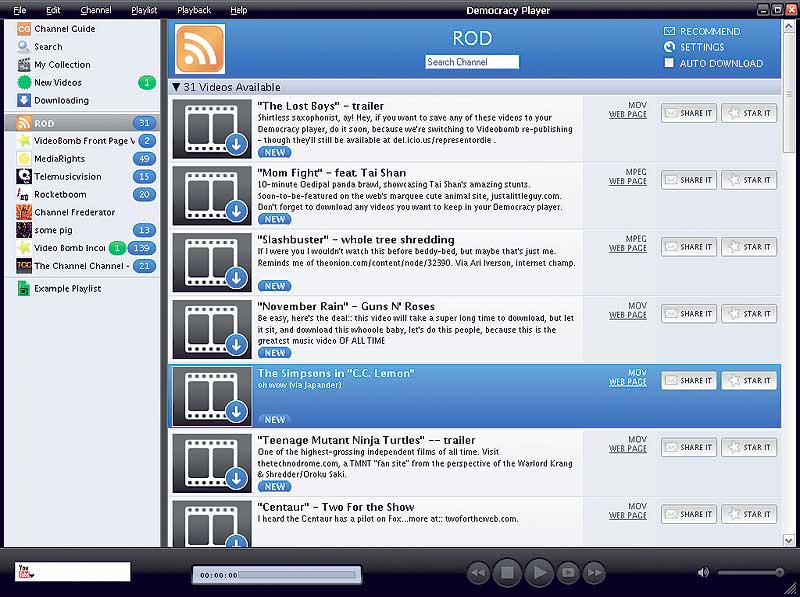
Task: Click the New Videos green icon
Action: [x=24, y=82]
